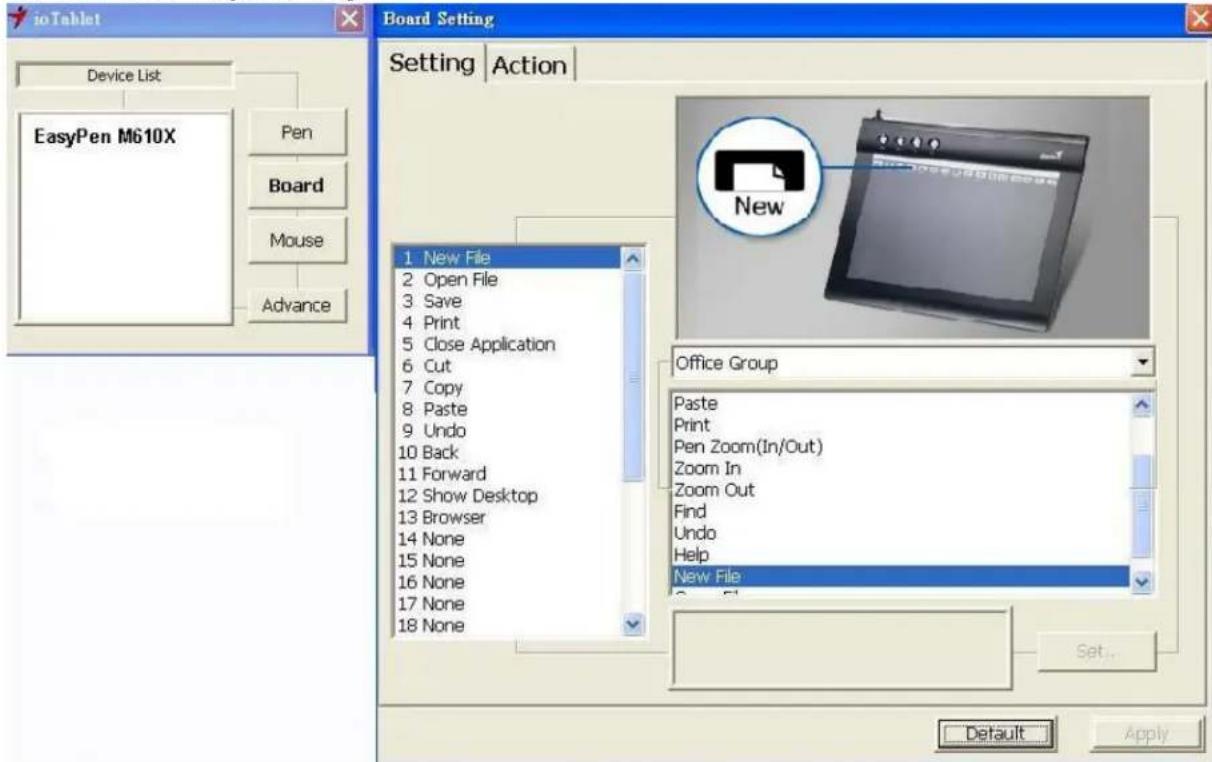Select hotkey 4 Print

[x=508, y=323]
